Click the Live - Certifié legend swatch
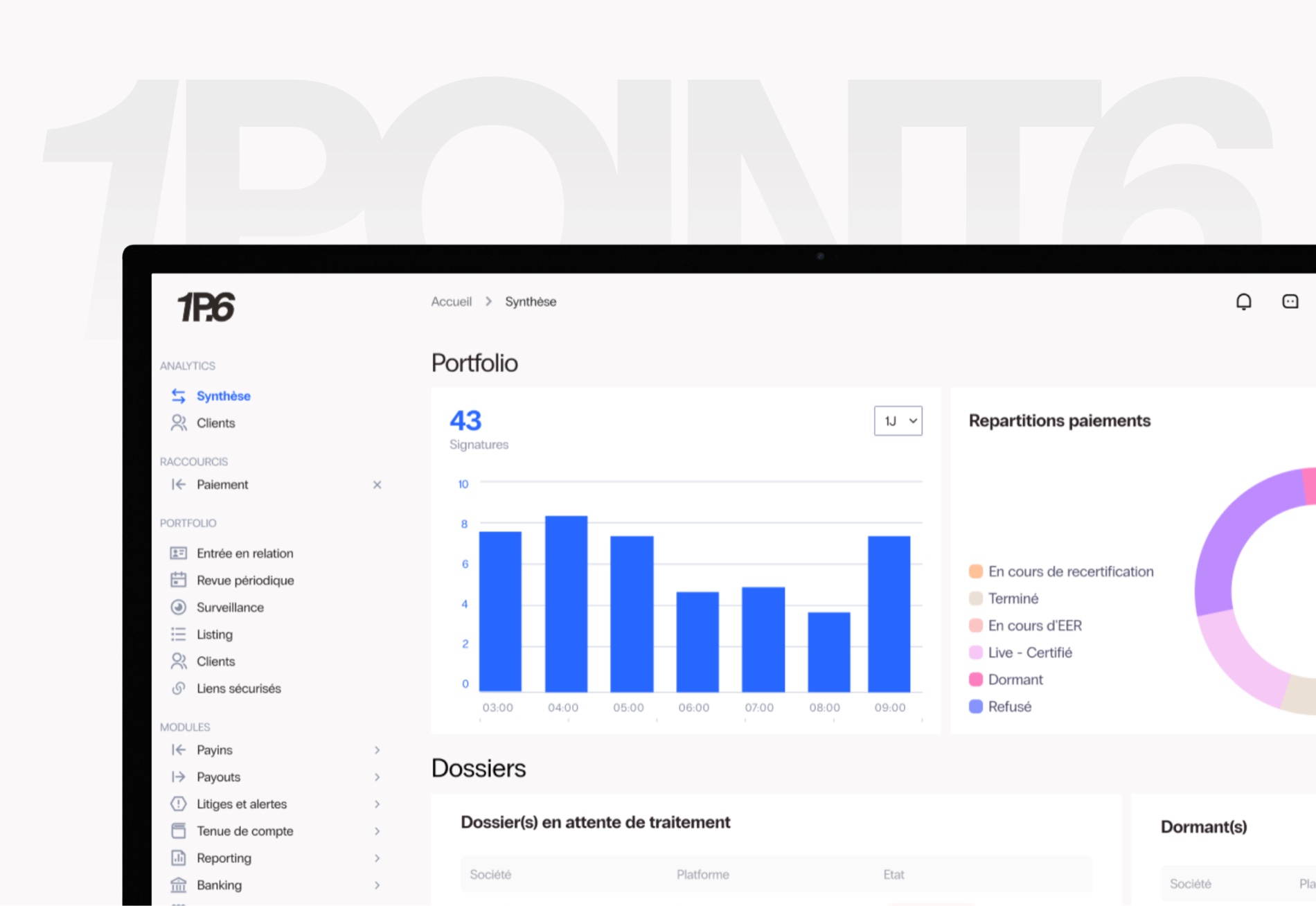The width and height of the screenshot is (1316, 906). tap(976, 652)
